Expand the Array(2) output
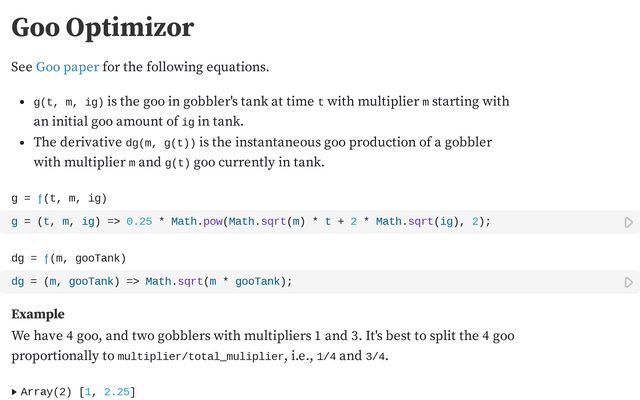 point(13,391)
